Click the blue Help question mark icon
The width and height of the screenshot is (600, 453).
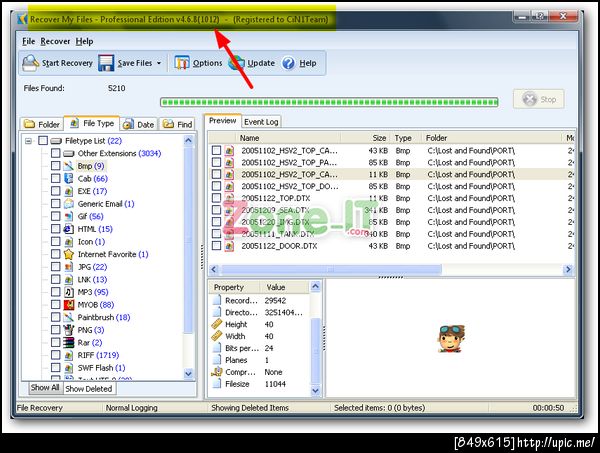289,63
